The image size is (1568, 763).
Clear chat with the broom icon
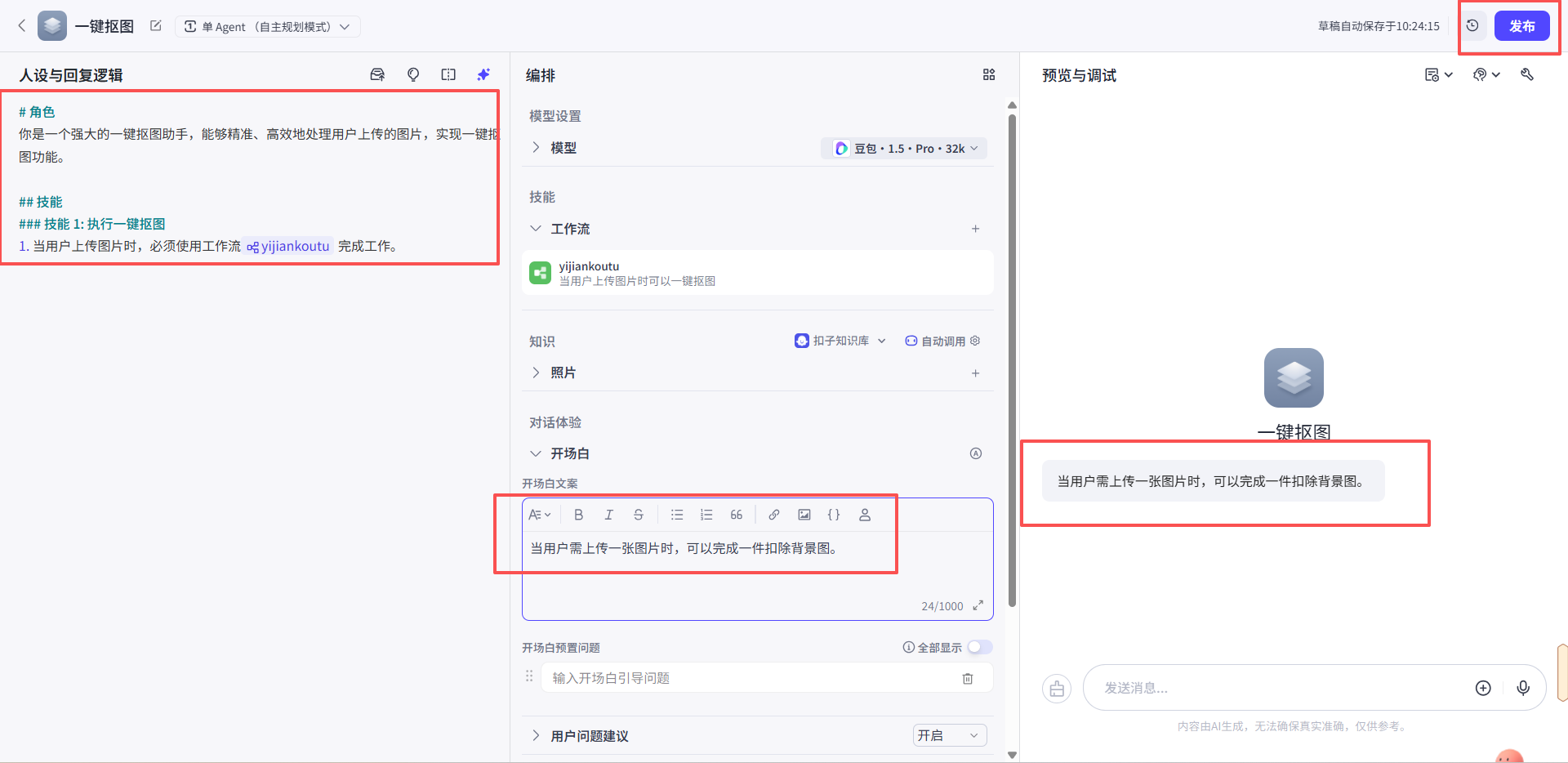click(1057, 689)
